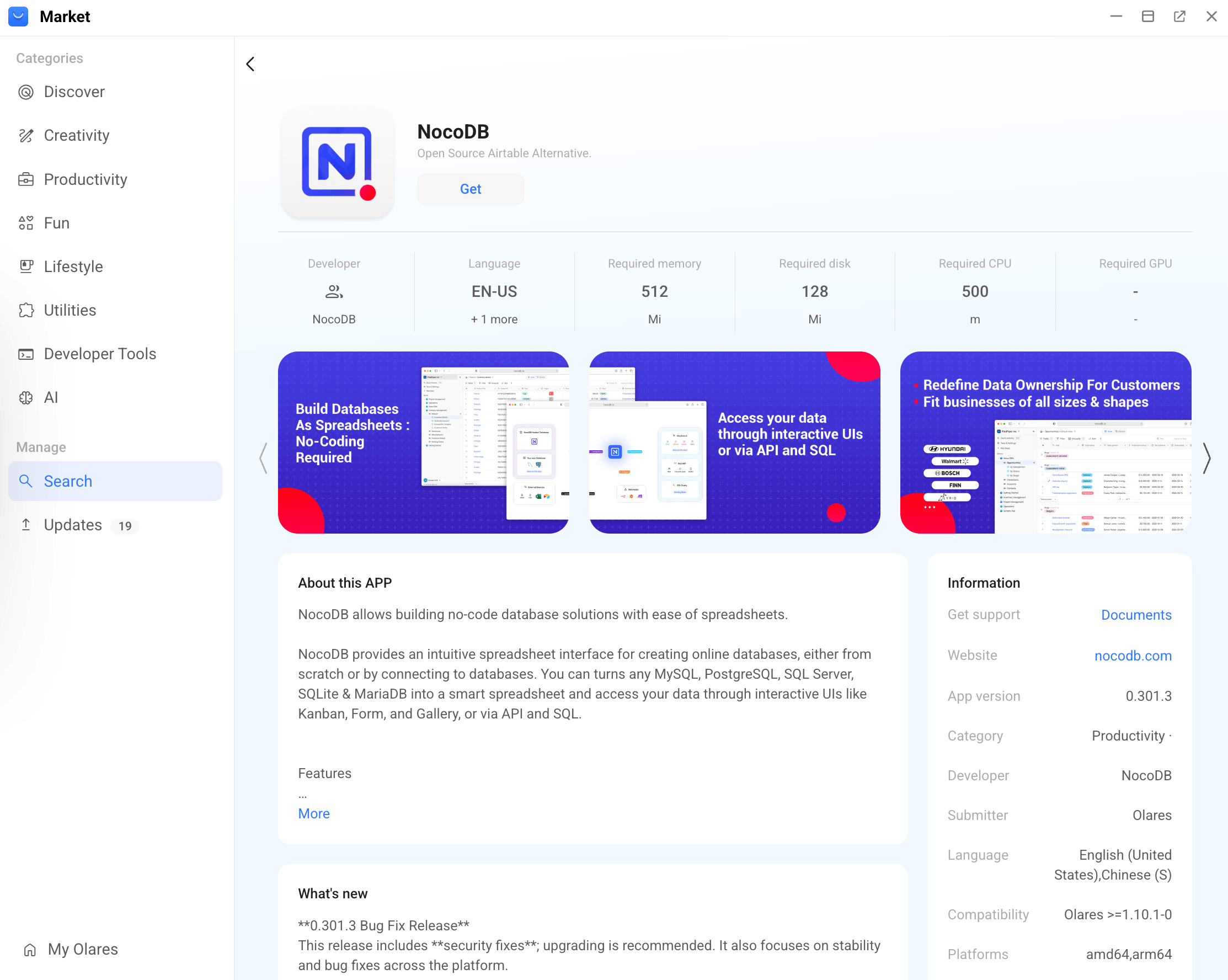The width and height of the screenshot is (1228, 980).
Task: Open the Access your data screenshot
Action: coord(734,442)
